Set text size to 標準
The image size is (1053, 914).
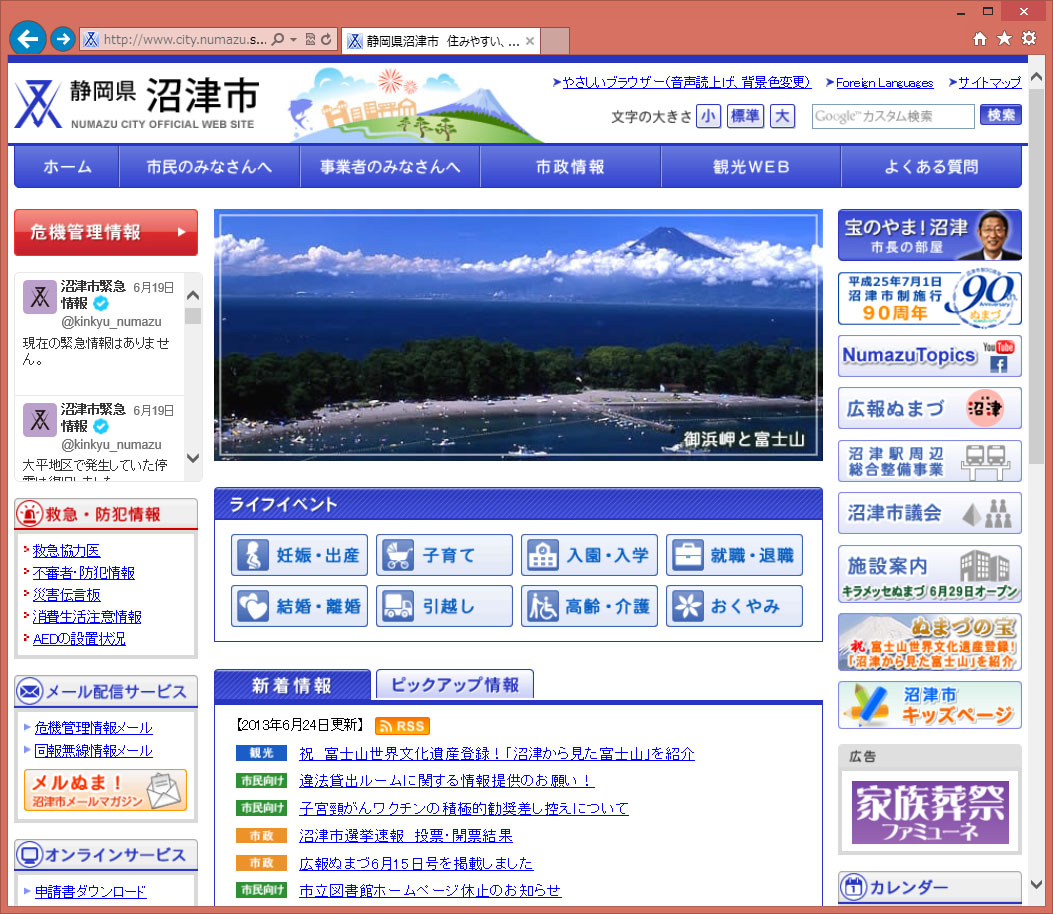(745, 116)
